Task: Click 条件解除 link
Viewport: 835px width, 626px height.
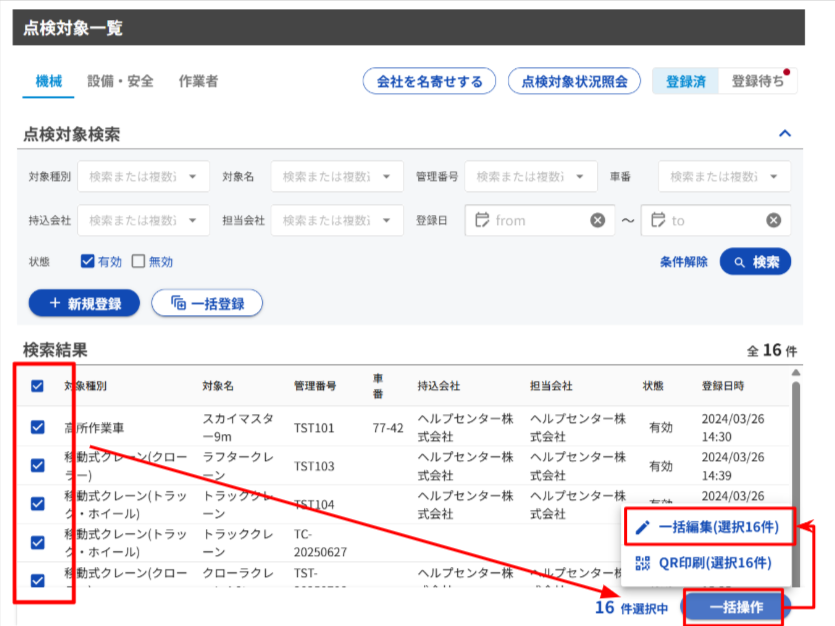Action: (684, 262)
